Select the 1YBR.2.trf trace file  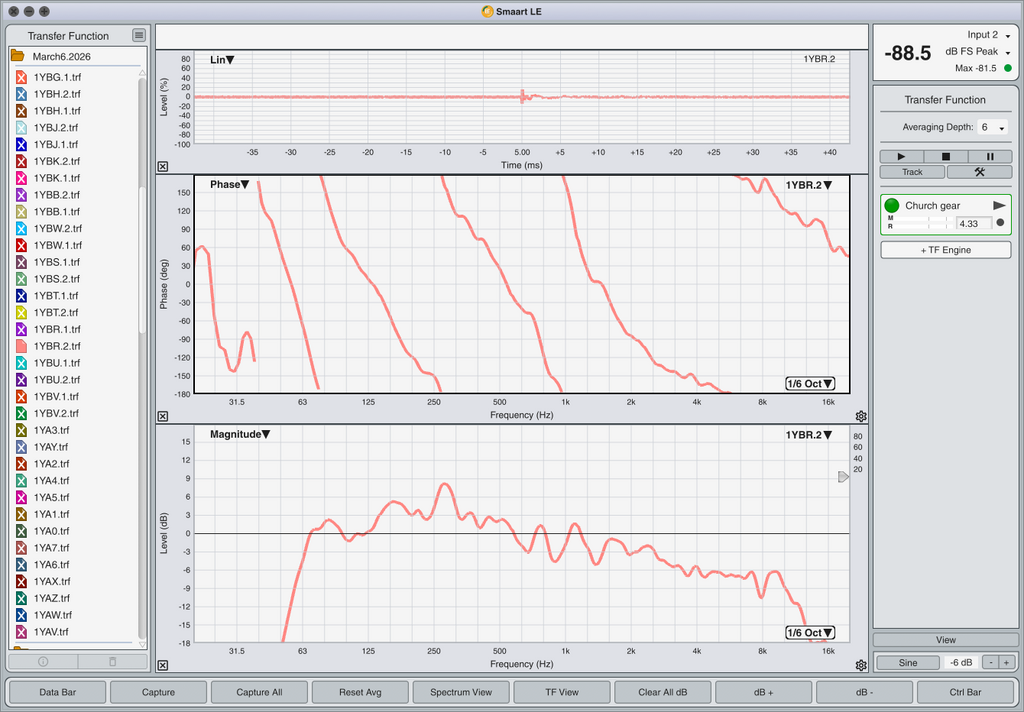(56, 346)
